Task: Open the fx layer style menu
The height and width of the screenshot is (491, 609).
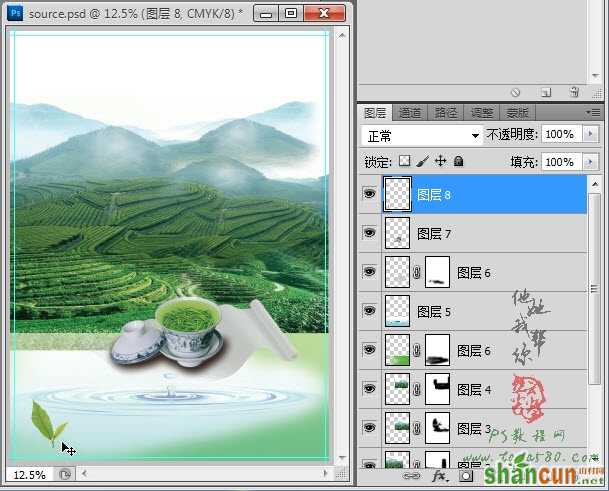Action: coord(440,475)
